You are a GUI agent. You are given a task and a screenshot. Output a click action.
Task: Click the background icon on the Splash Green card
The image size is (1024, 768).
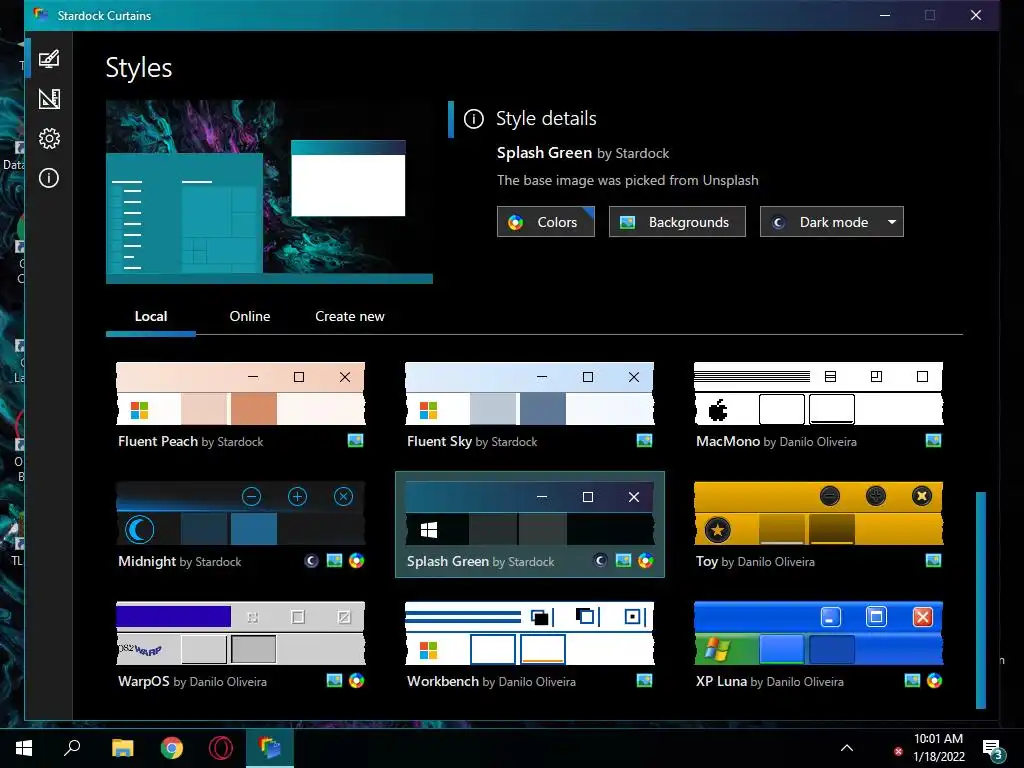tap(623, 561)
